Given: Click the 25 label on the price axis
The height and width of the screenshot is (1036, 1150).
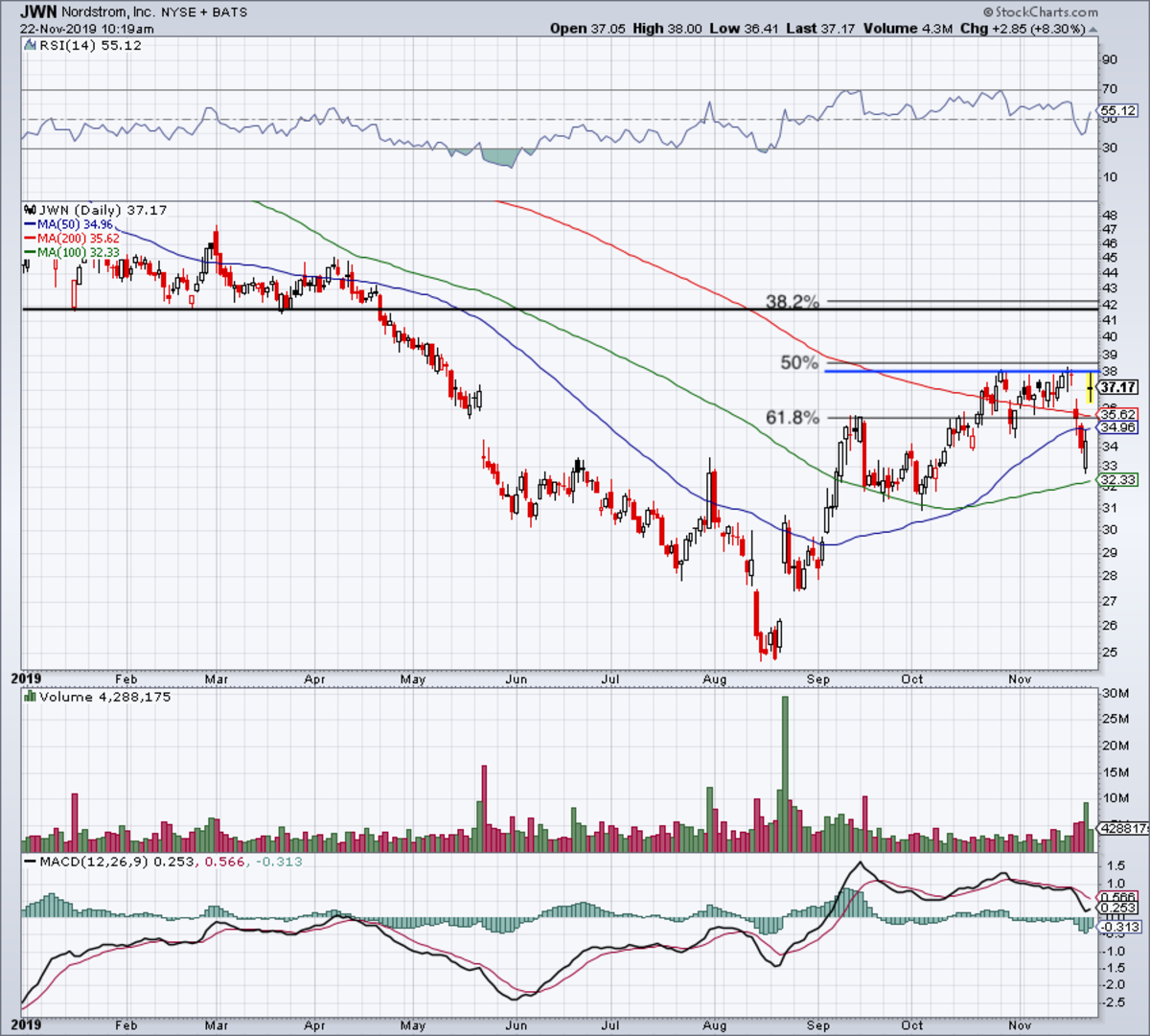Looking at the screenshot, I should click(1109, 653).
